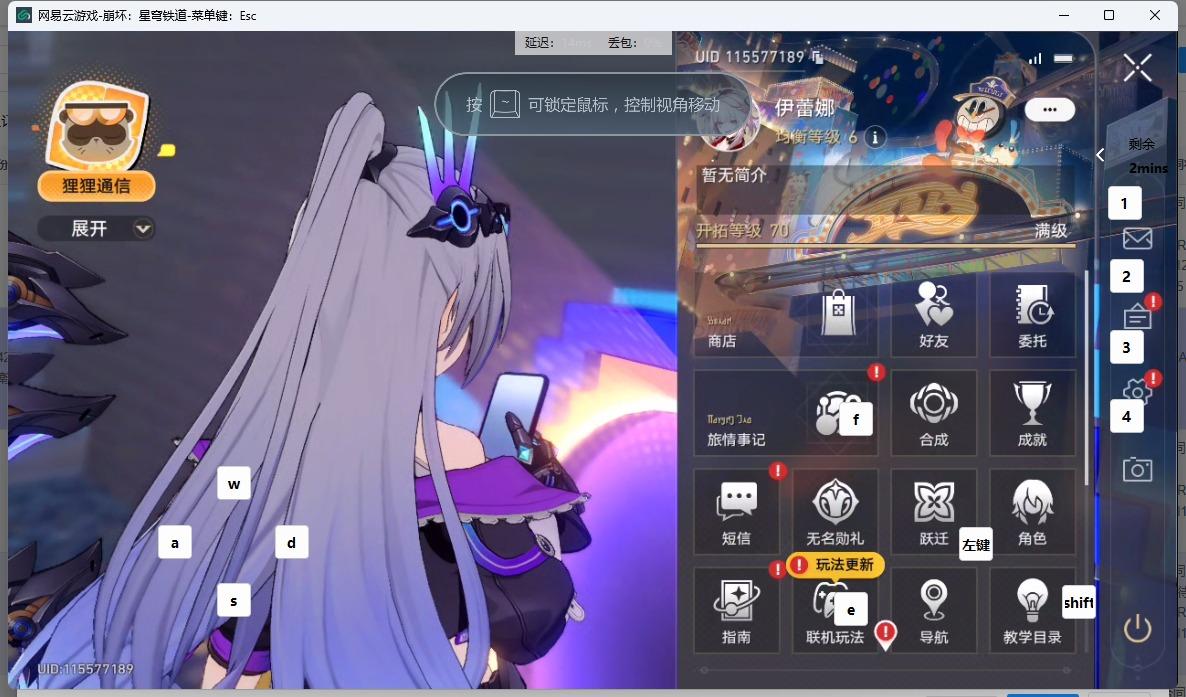This screenshot has height=697, width=1186.
Task: Open the 导航 navigation tile
Action: [x=933, y=610]
